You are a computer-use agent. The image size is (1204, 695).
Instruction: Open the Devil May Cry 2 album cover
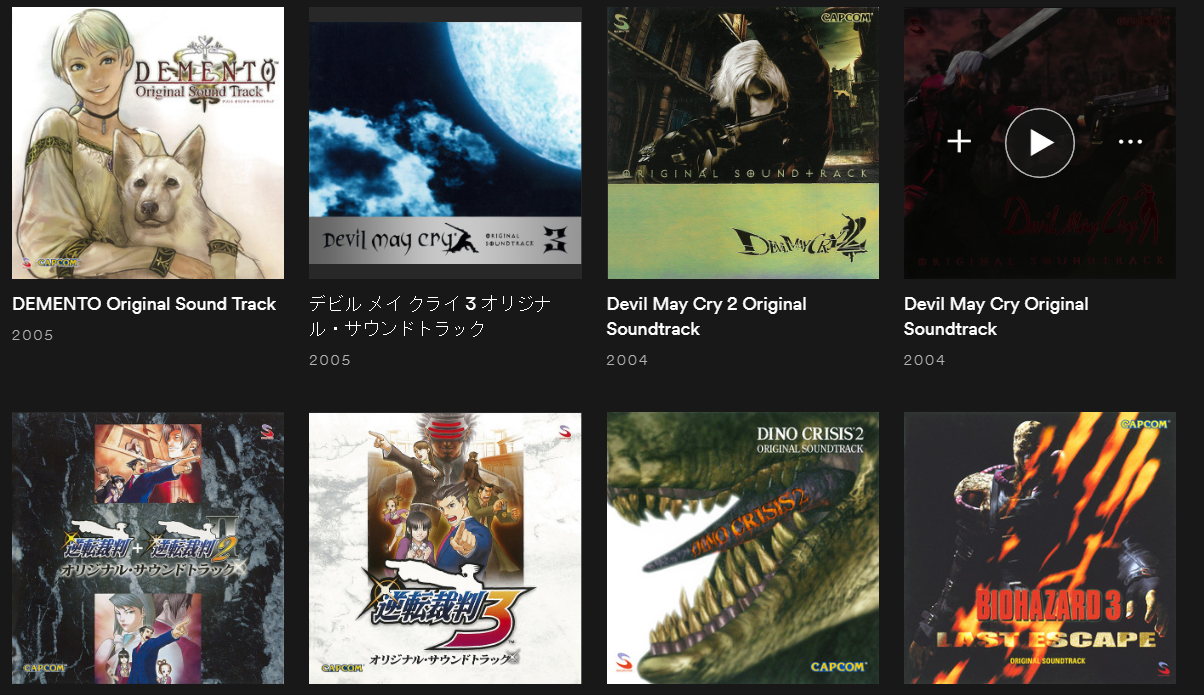point(743,143)
